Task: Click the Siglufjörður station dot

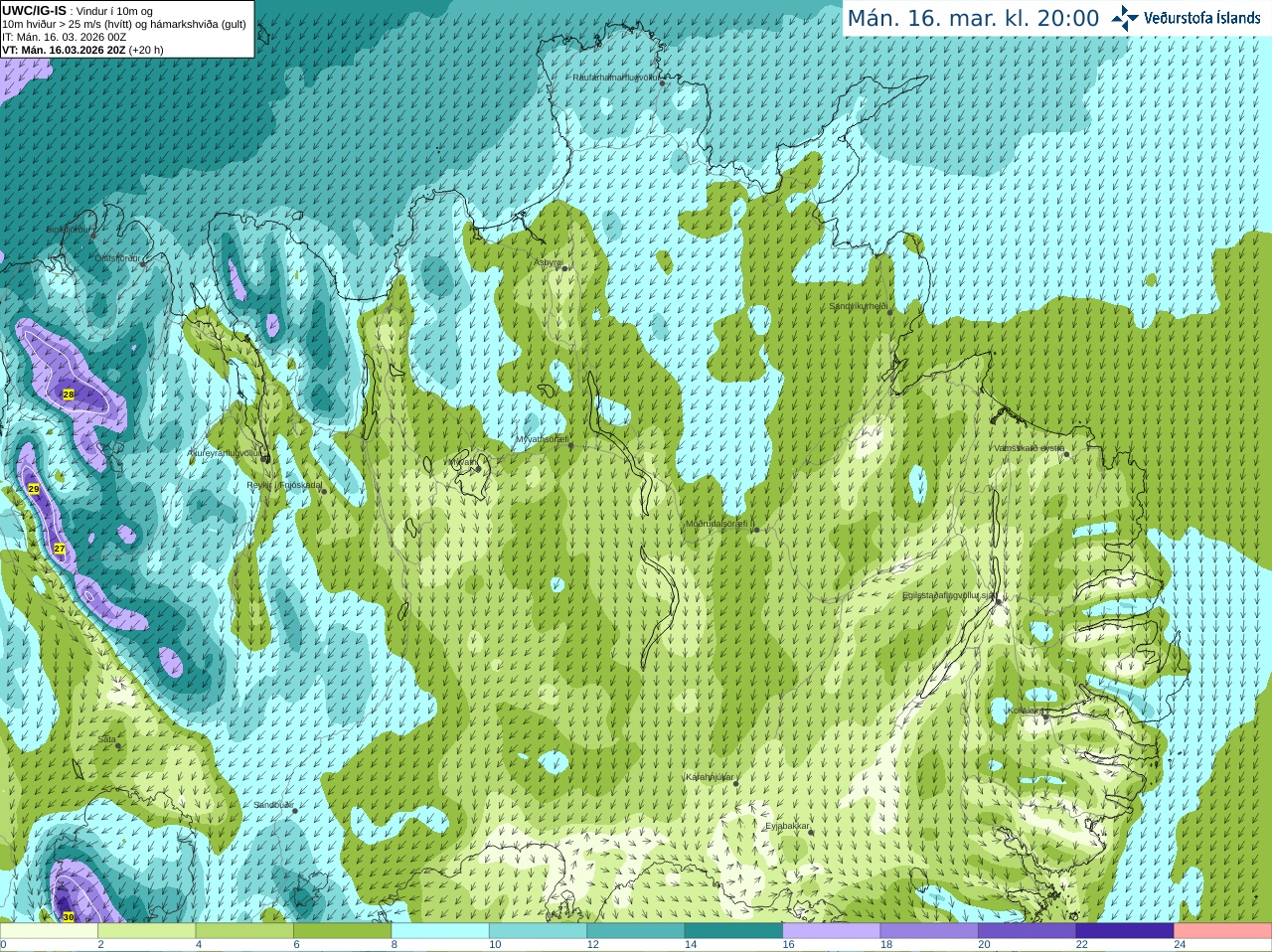Action: pos(93,236)
